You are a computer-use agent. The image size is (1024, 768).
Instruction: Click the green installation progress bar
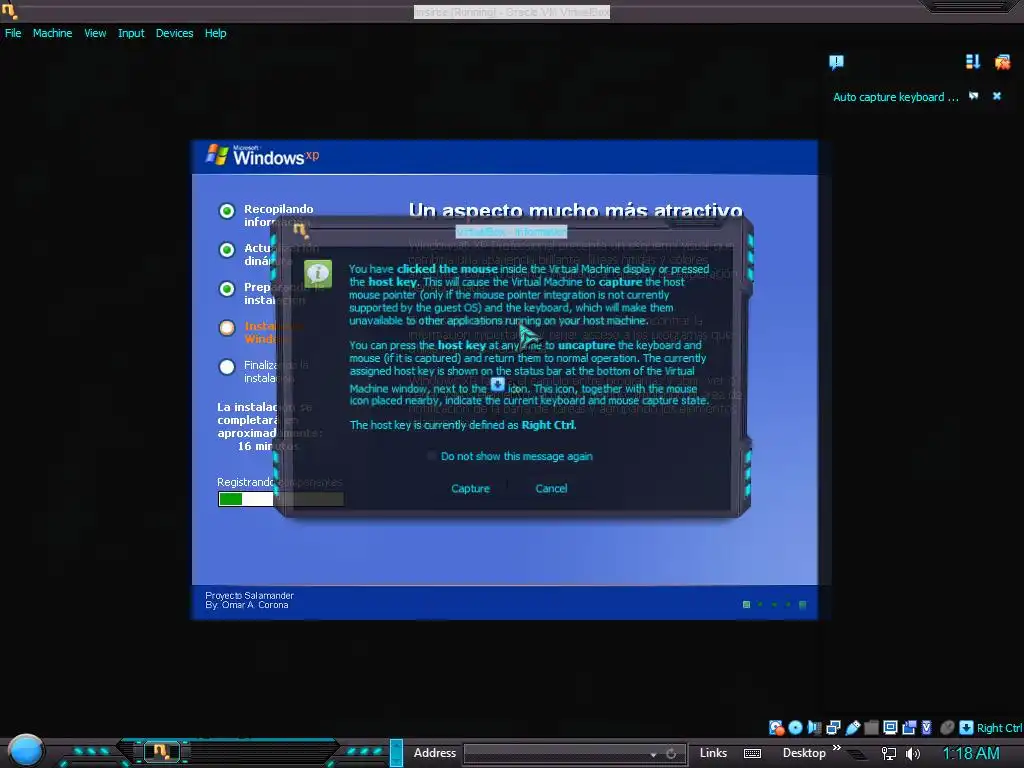point(281,499)
